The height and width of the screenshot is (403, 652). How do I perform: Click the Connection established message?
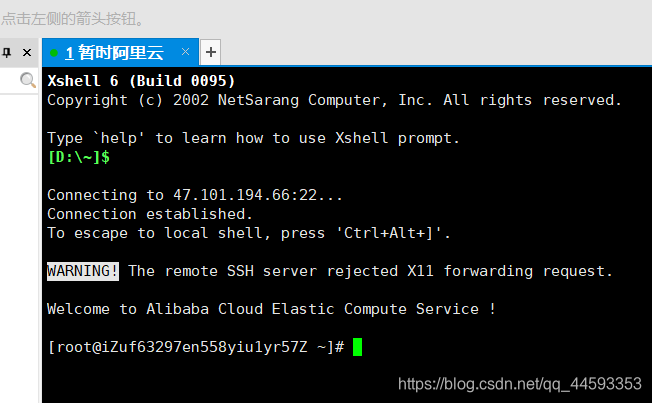click(x=150, y=214)
